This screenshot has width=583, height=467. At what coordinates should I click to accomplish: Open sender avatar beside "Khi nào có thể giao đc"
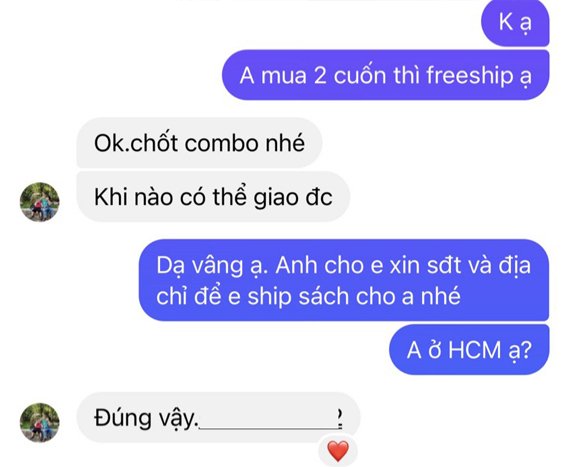coord(39,202)
